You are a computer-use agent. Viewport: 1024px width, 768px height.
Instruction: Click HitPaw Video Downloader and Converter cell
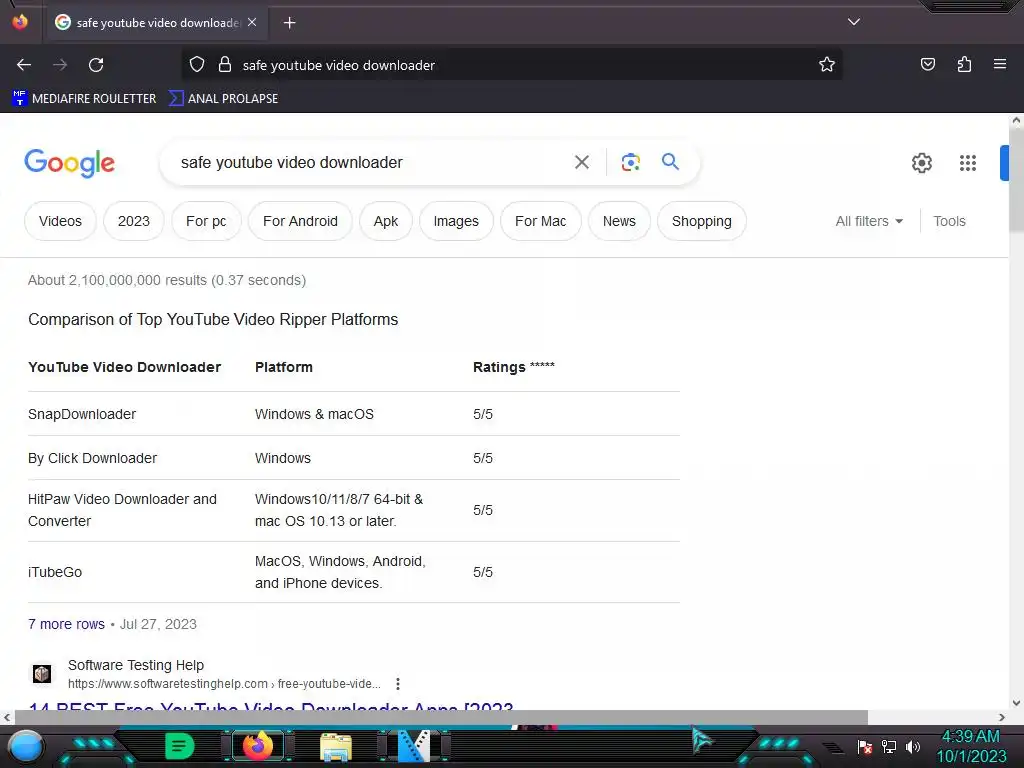pos(122,510)
